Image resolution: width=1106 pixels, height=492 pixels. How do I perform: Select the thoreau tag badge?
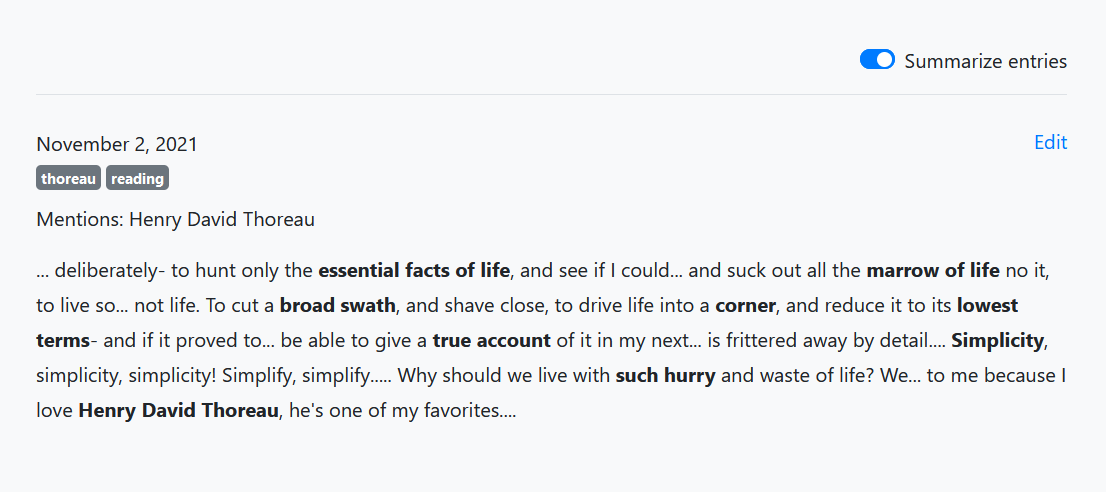(68, 178)
